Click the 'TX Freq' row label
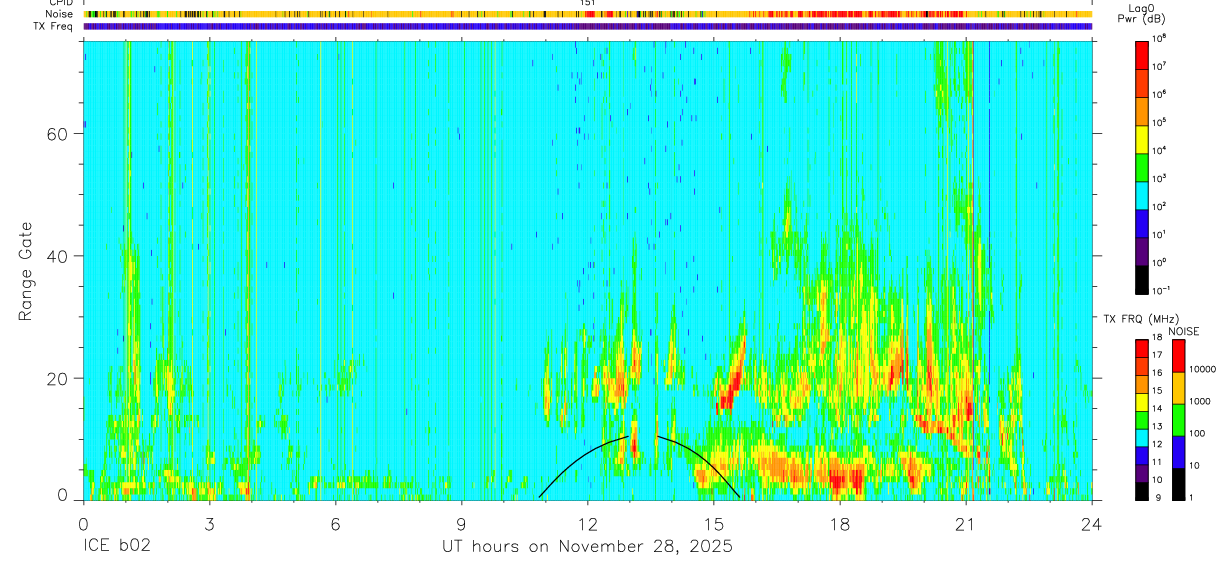 tap(55, 25)
